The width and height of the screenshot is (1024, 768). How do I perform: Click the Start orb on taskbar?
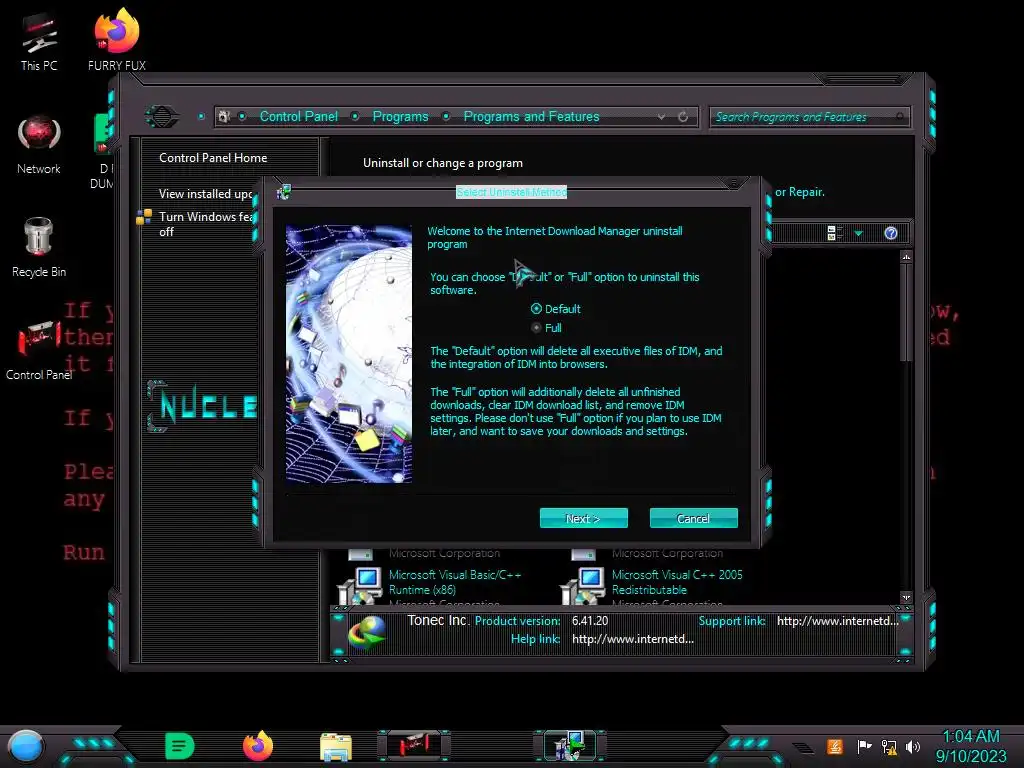(x=26, y=747)
